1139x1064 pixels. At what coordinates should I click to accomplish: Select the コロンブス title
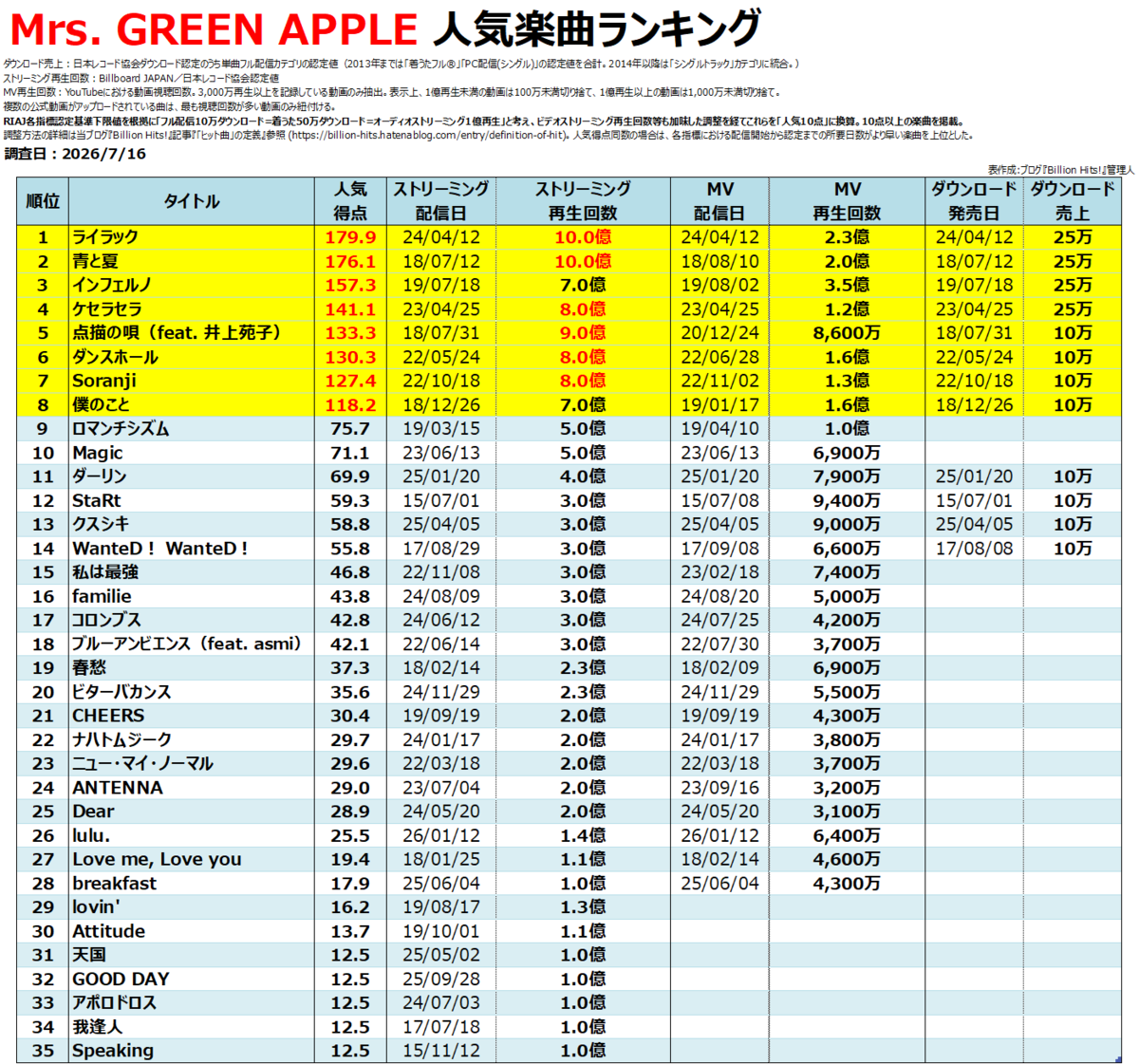106,620
